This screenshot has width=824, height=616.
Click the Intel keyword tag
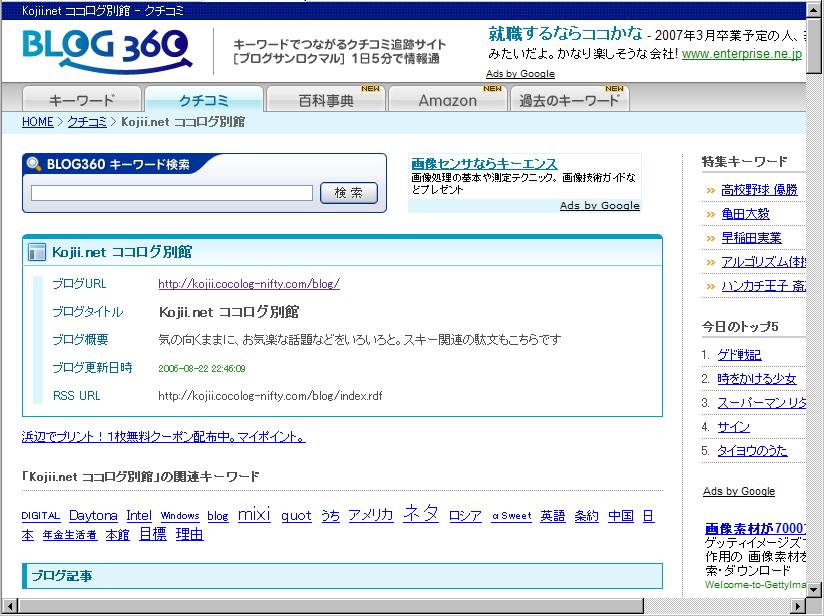(x=139, y=516)
